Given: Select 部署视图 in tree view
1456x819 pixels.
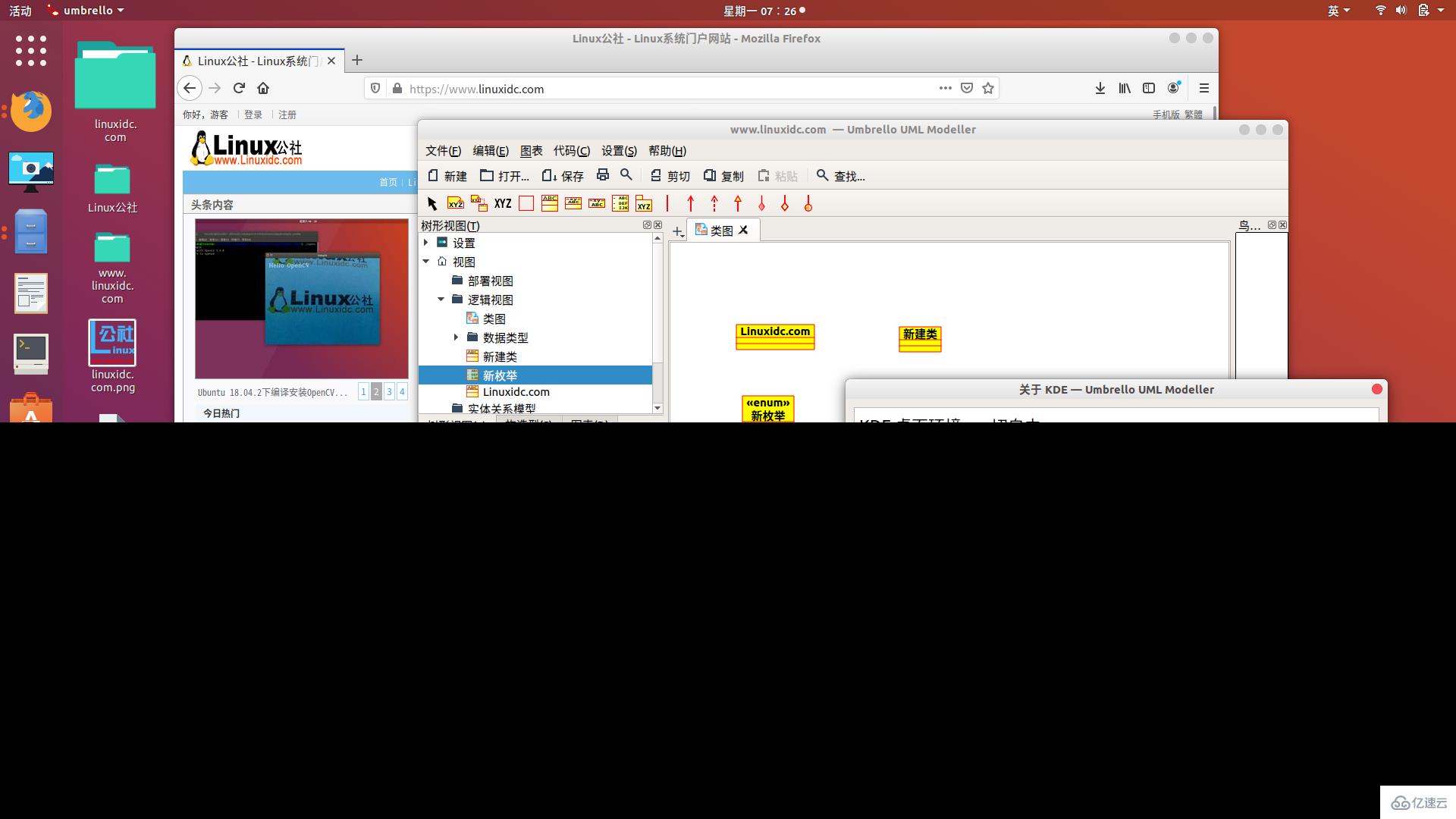Looking at the screenshot, I should (490, 281).
